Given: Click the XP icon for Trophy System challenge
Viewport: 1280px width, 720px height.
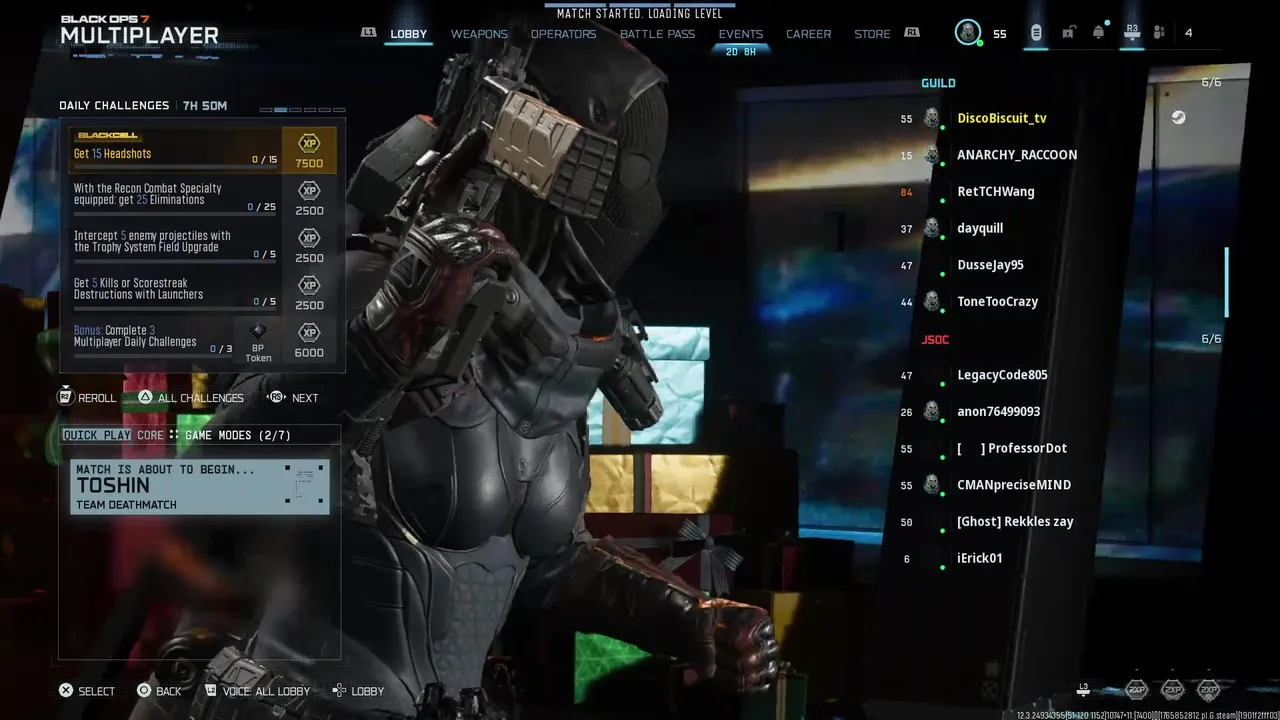Looking at the screenshot, I should click(x=309, y=238).
